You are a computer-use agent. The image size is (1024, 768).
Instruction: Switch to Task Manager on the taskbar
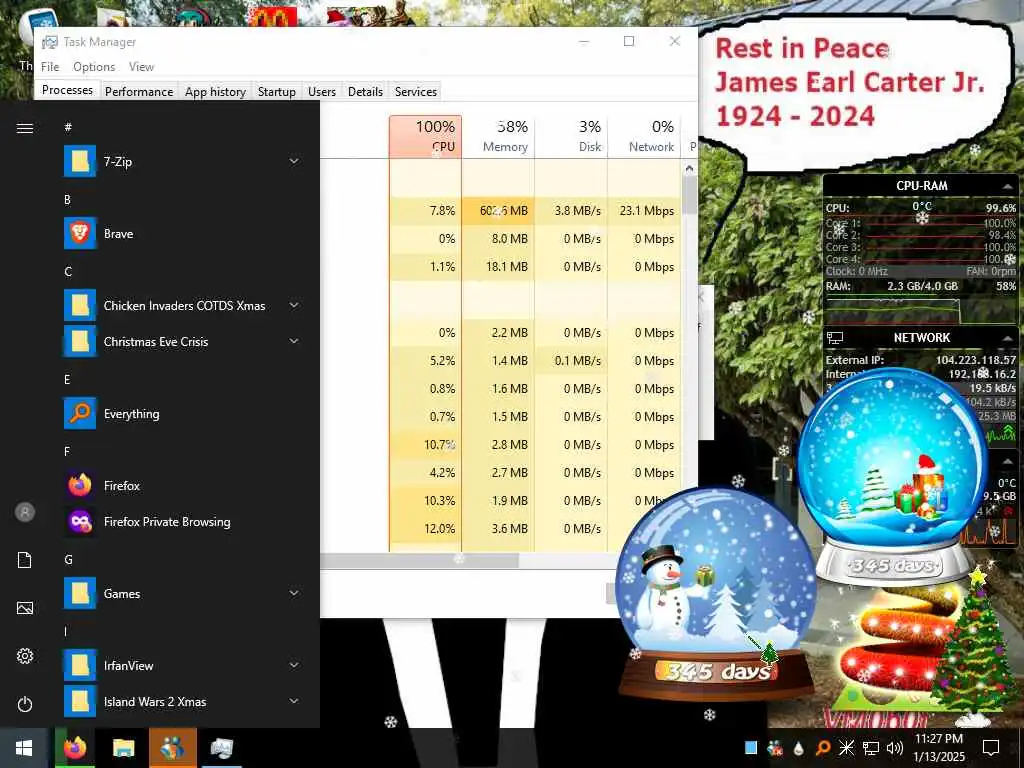coord(221,748)
